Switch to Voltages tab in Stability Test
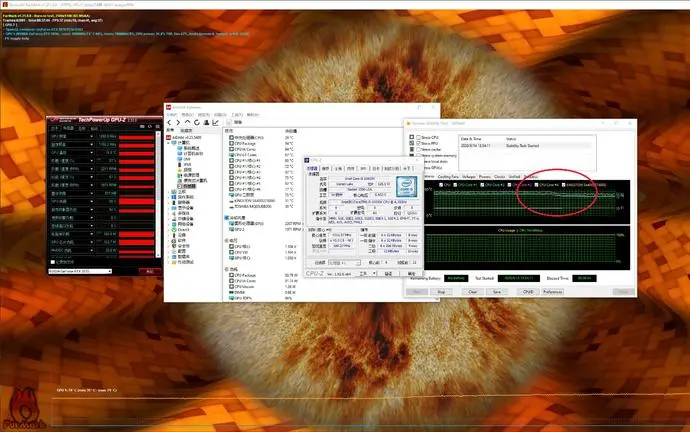 click(x=469, y=176)
